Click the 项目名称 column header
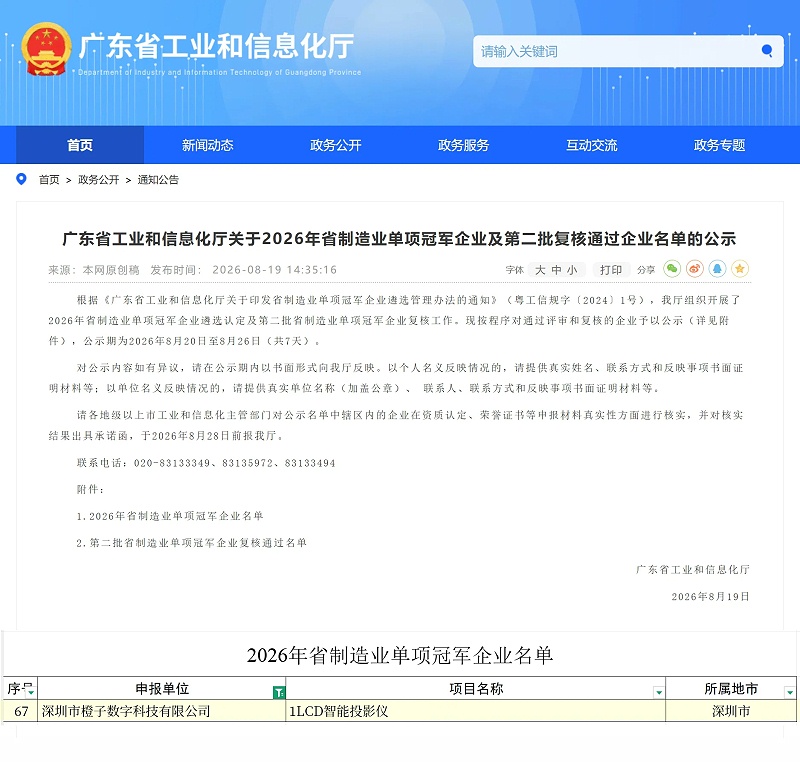 [476, 689]
